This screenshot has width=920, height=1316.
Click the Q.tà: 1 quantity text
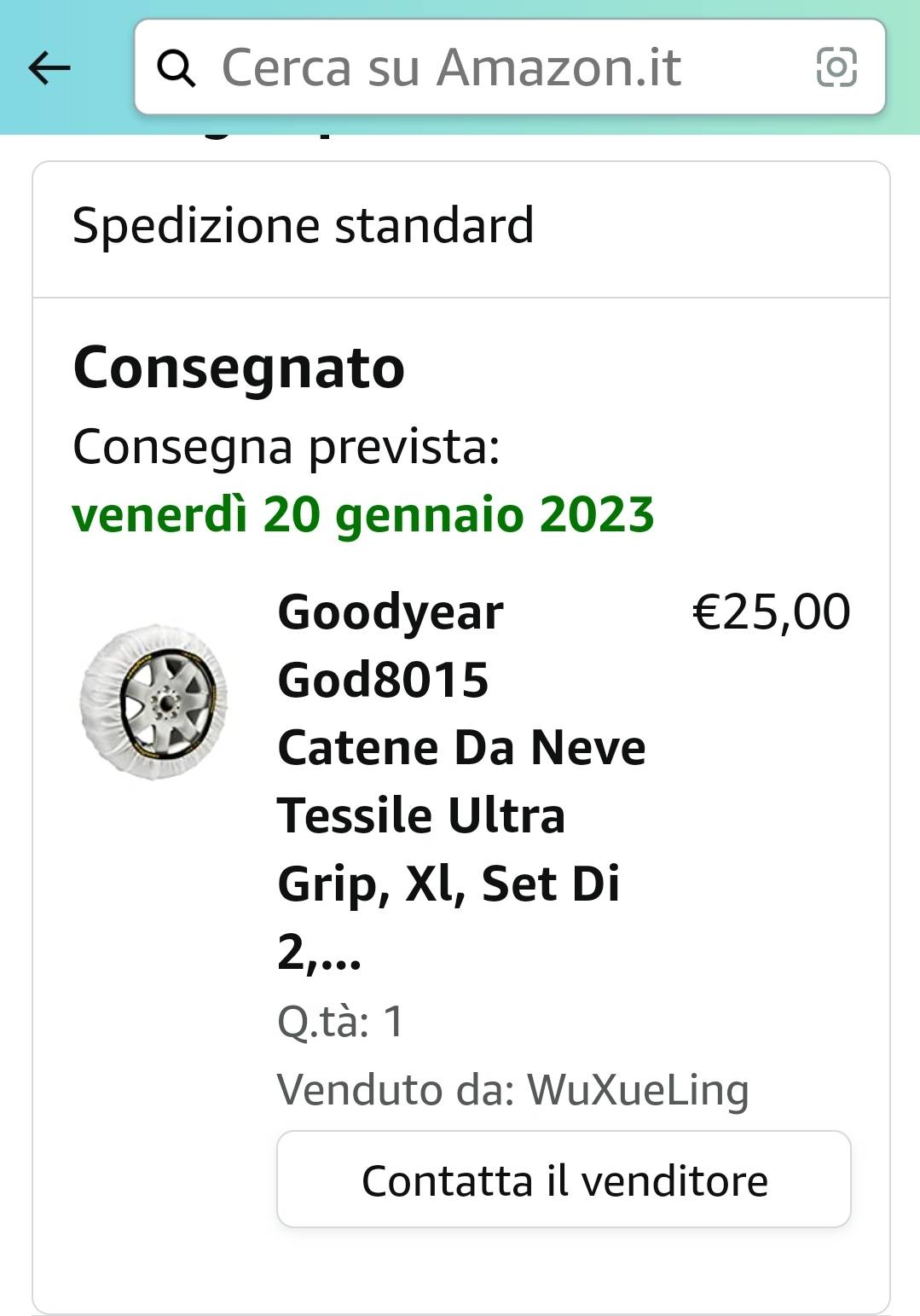pyautogui.click(x=340, y=1021)
